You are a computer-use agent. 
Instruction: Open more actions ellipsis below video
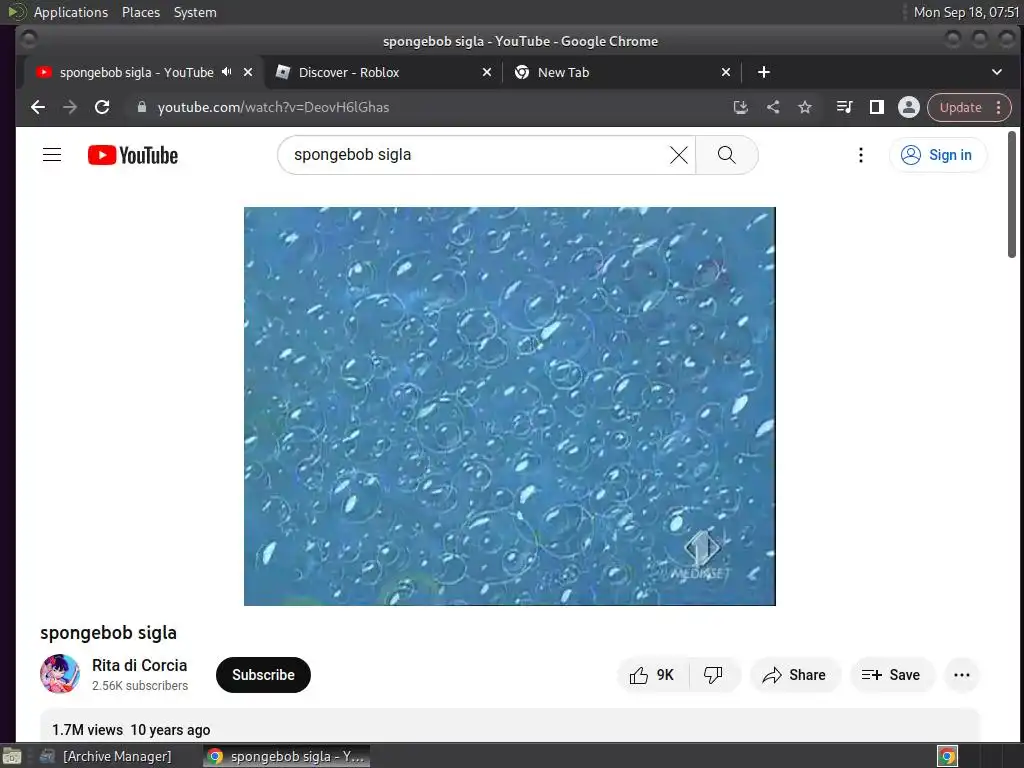tap(961, 675)
